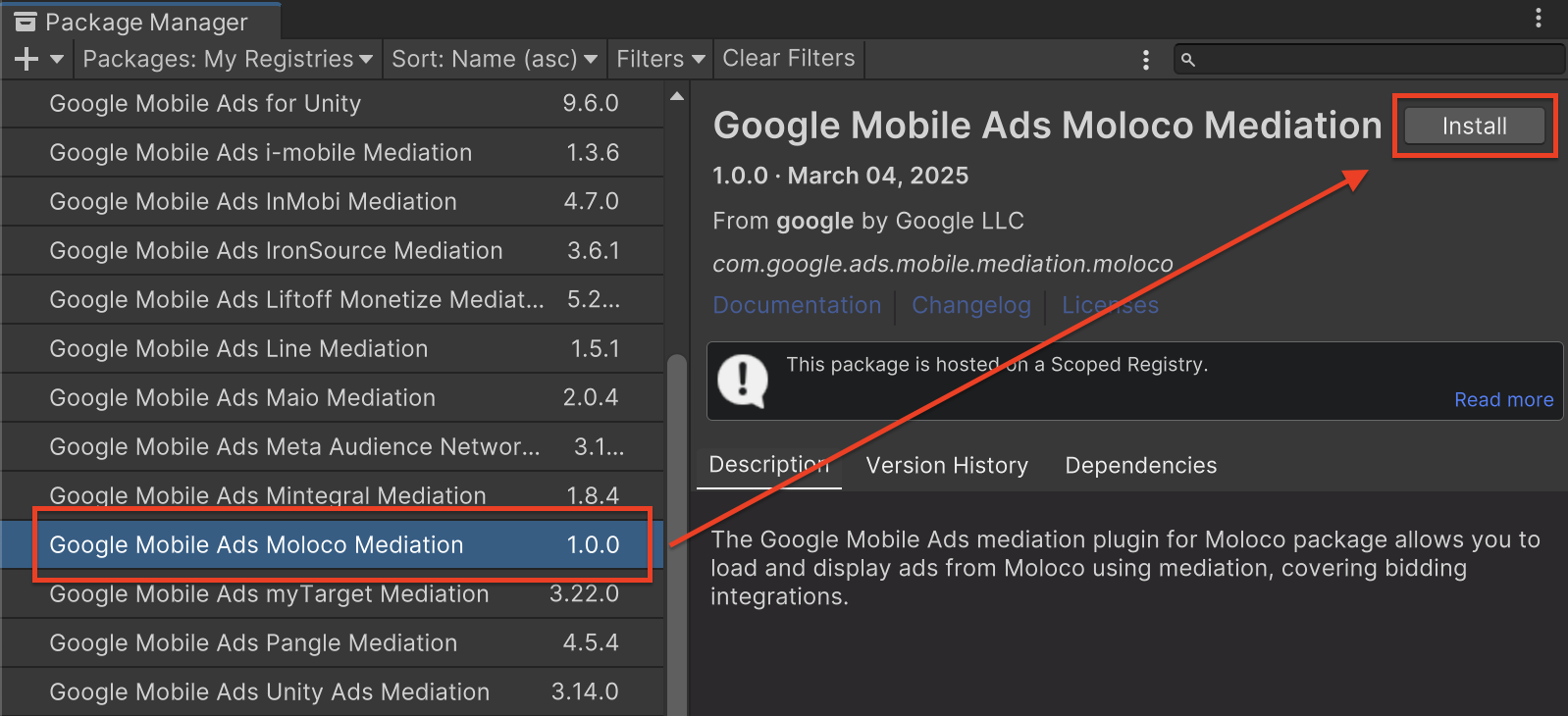The image size is (1568, 716).
Task: Switch to the Dependencies tab
Action: tap(1140, 465)
